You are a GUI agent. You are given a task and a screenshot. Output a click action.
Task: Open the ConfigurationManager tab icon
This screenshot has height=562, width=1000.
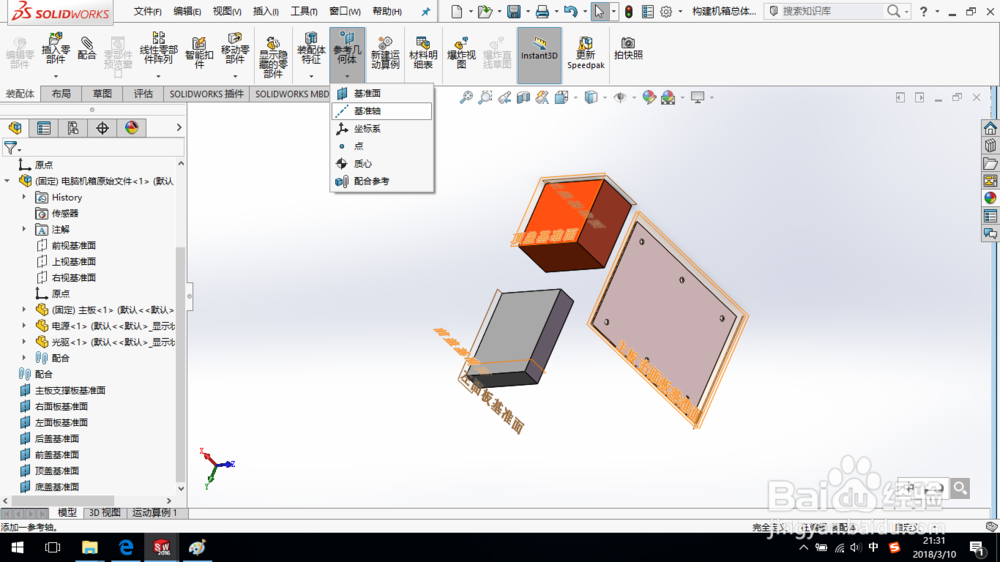[73, 128]
